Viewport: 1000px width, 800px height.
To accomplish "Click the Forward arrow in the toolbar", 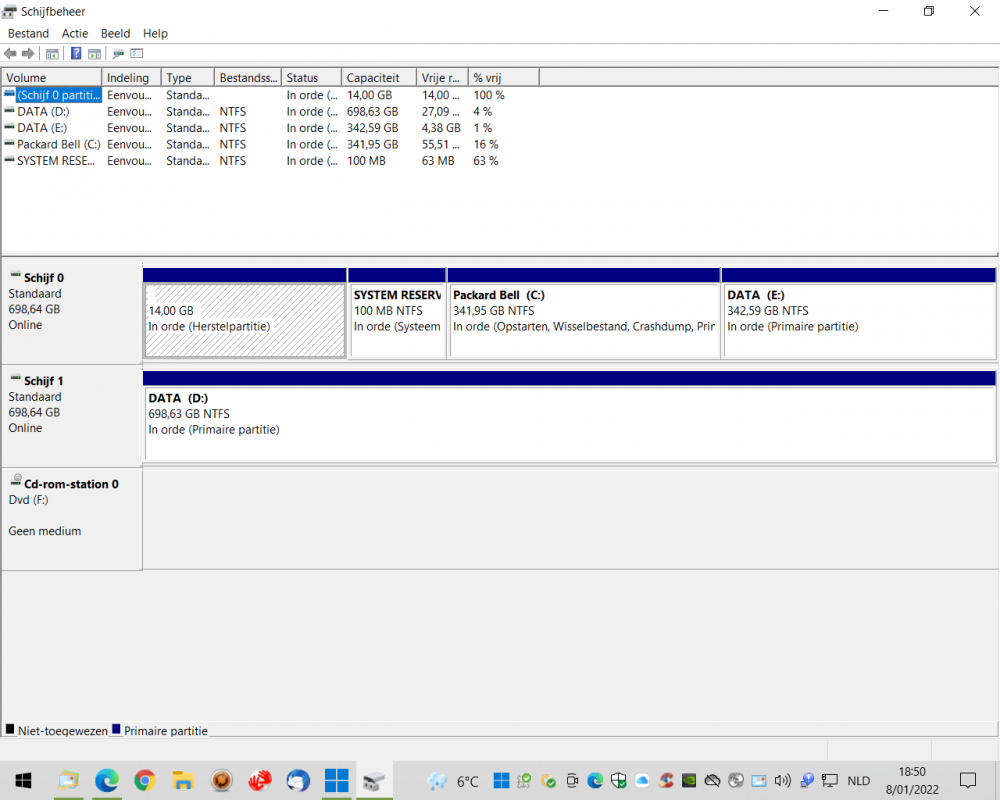I will [x=29, y=54].
